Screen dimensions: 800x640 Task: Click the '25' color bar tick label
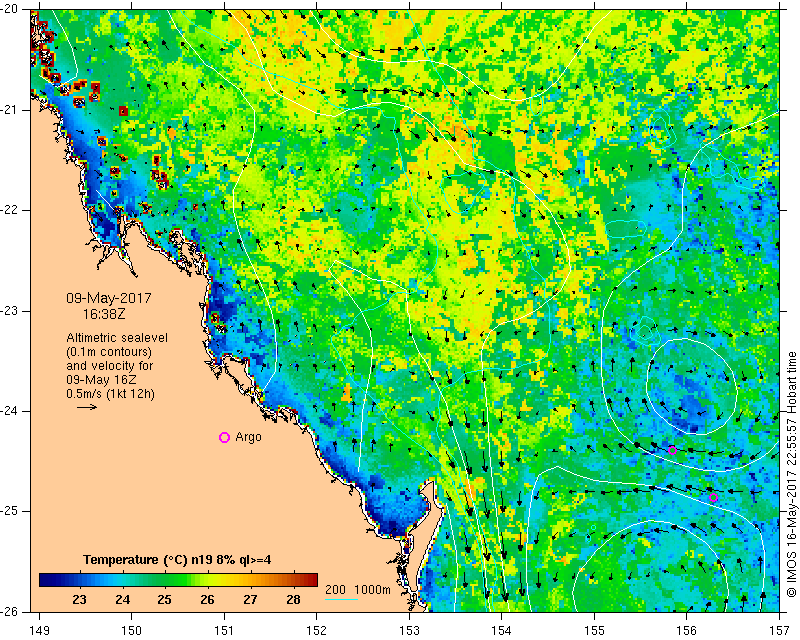(164, 600)
